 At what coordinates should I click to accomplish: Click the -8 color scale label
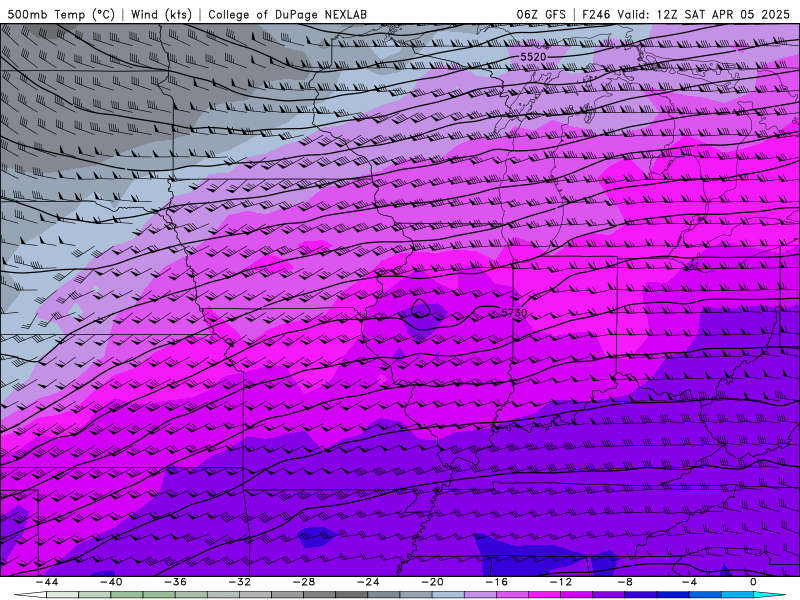(625, 582)
